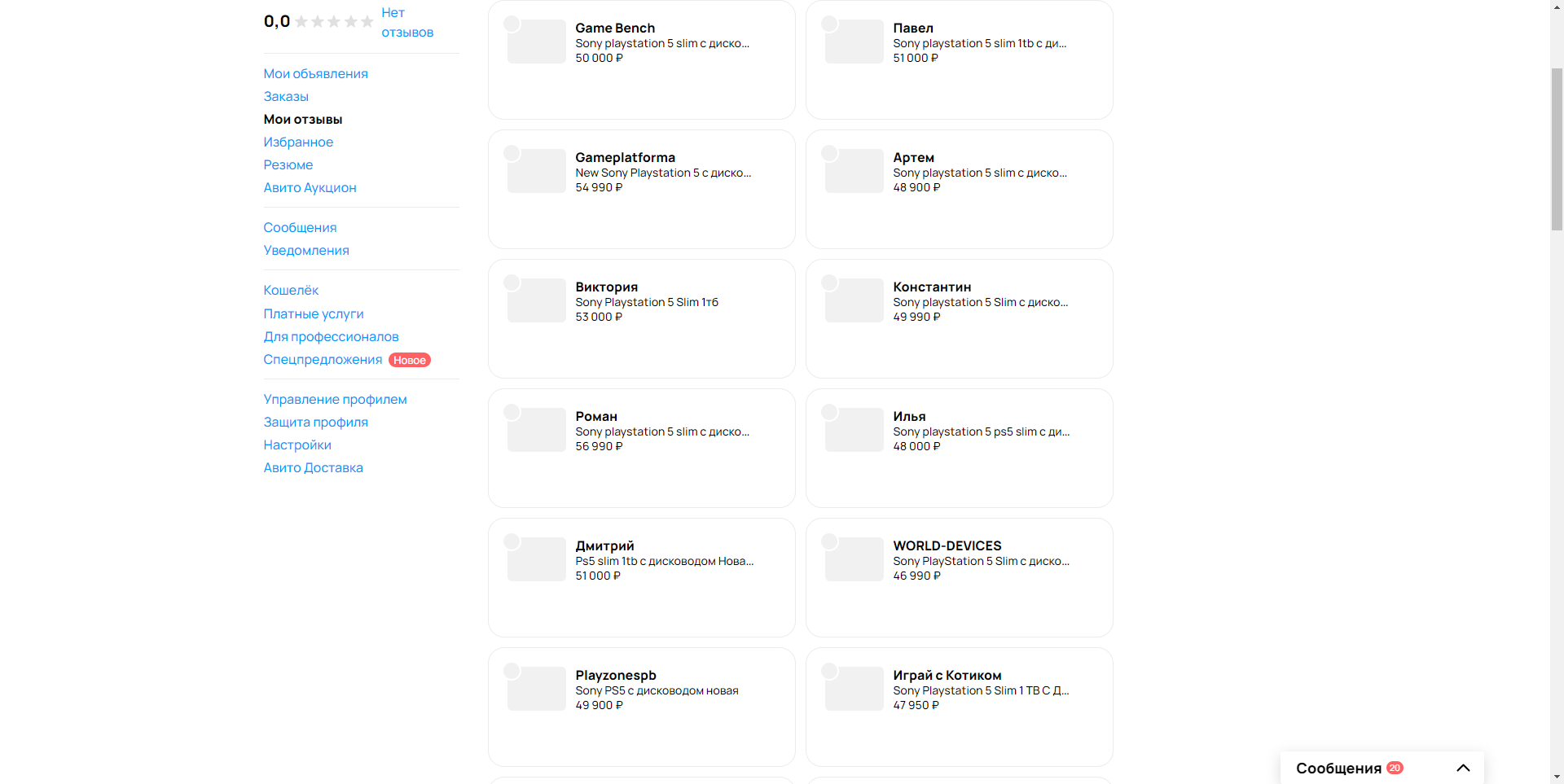
Task: Open Роман listing thumbnail
Action: [536, 430]
